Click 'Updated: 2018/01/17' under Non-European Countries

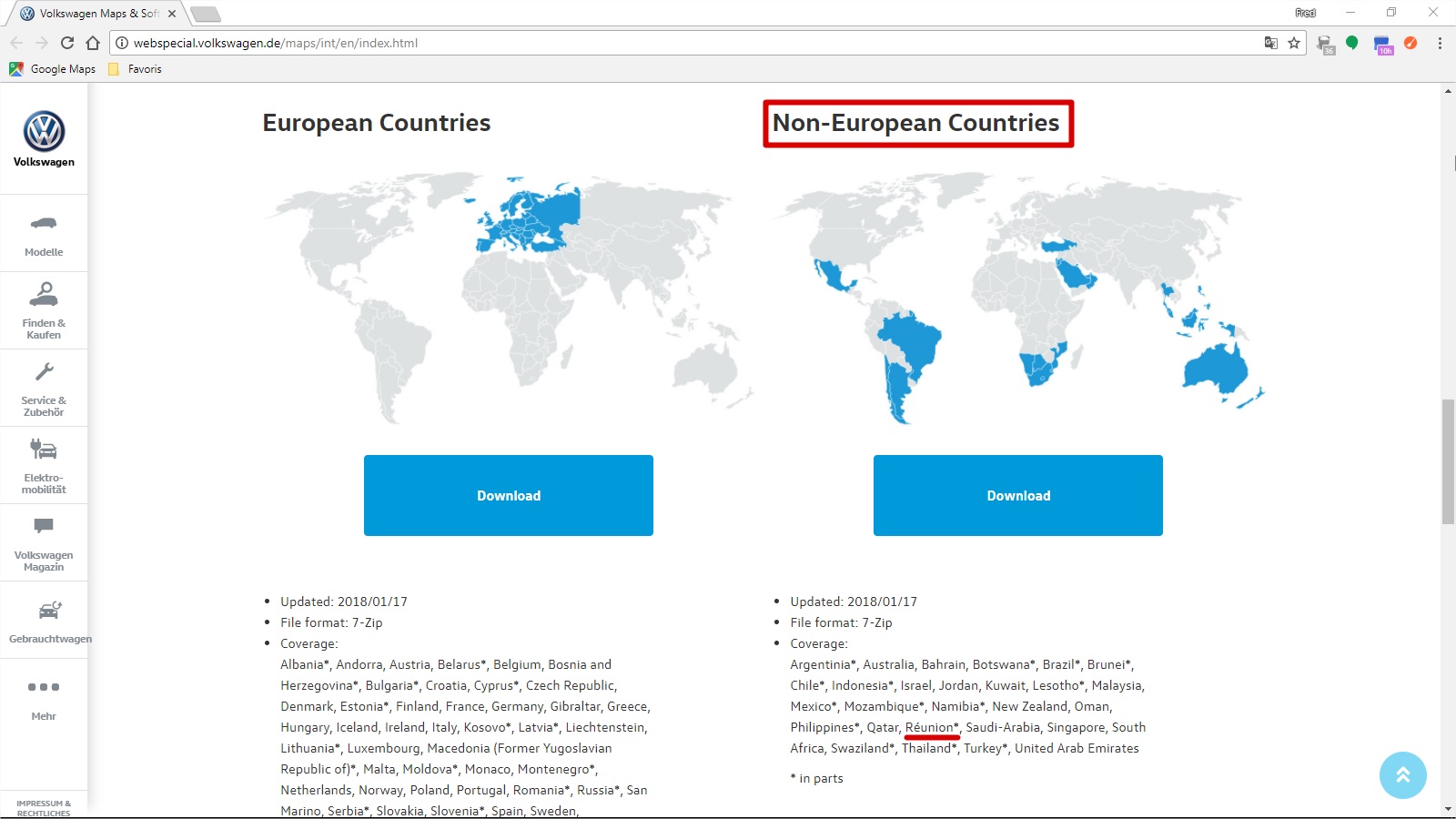click(854, 602)
